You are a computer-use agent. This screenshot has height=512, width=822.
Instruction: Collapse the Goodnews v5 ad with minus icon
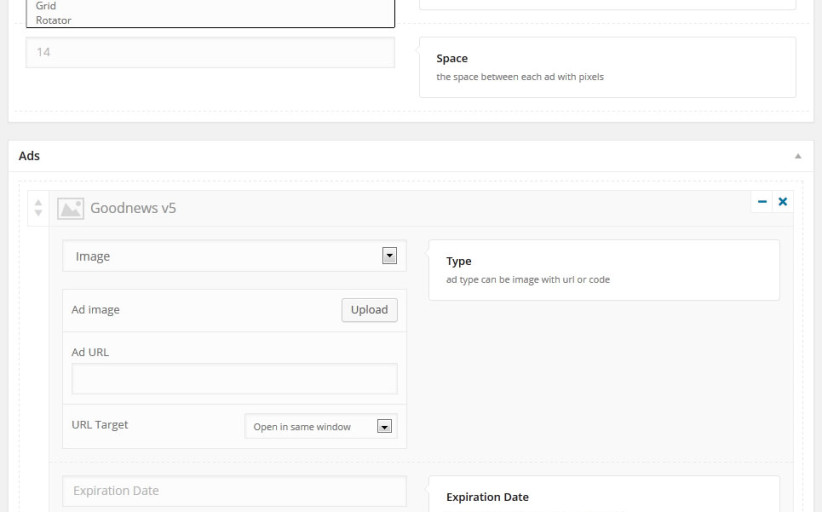tap(762, 202)
